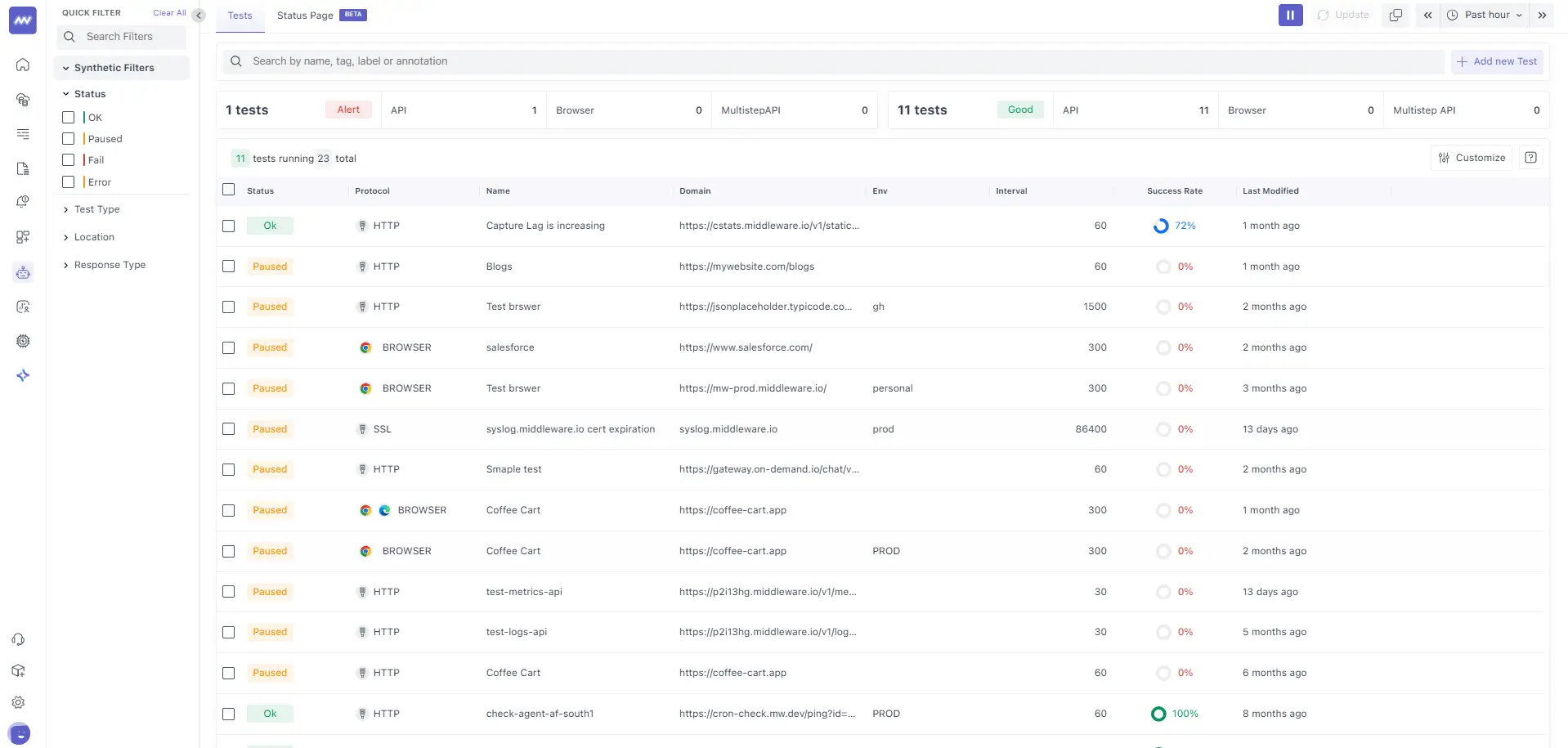
Task: Click the Add new Test button
Action: [x=1497, y=61]
